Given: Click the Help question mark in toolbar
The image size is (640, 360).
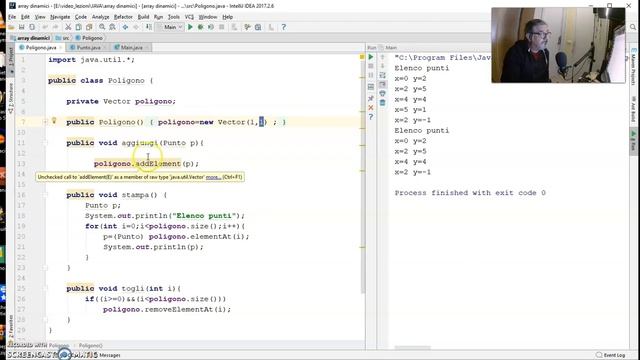Looking at the screenshot, I should coord(284,27).
